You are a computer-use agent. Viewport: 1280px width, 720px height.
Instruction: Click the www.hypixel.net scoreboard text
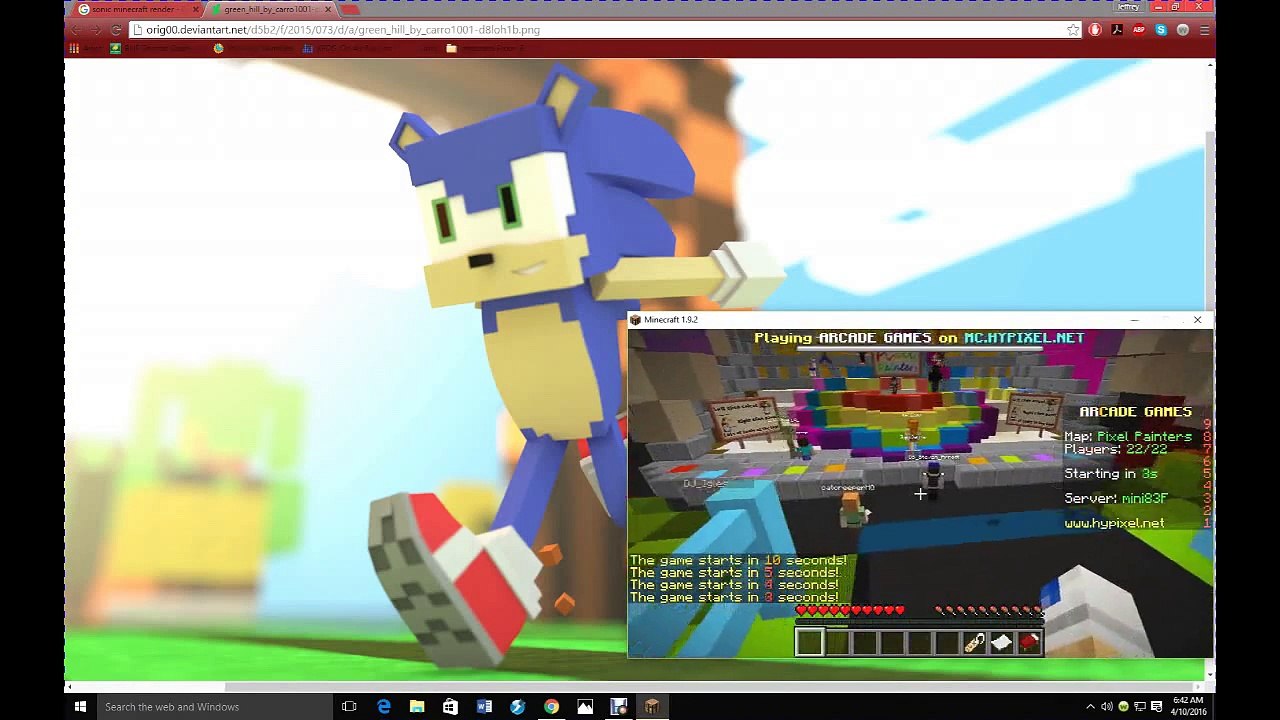[1114, 523]
